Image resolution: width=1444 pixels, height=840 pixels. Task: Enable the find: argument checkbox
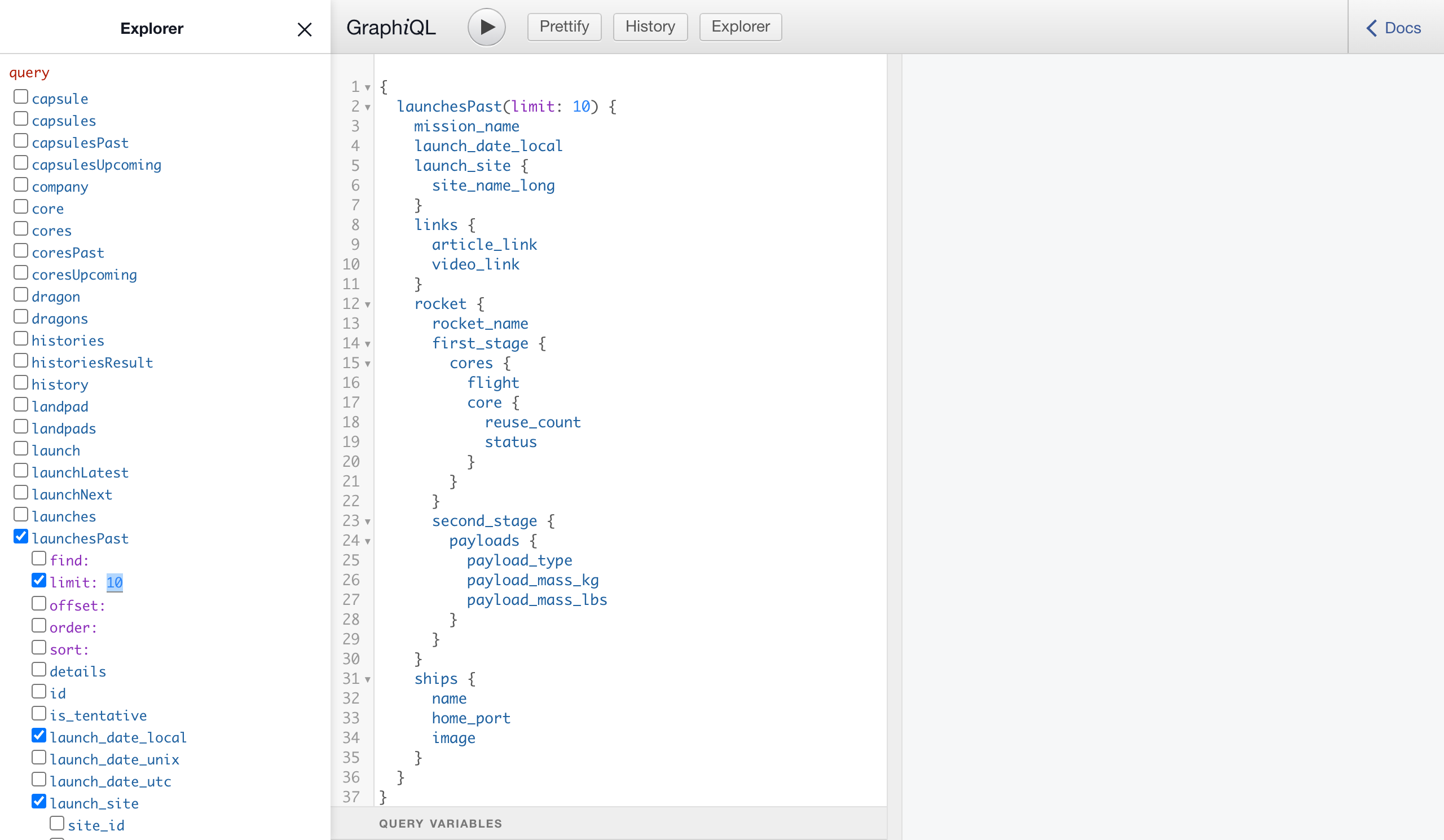39,558
